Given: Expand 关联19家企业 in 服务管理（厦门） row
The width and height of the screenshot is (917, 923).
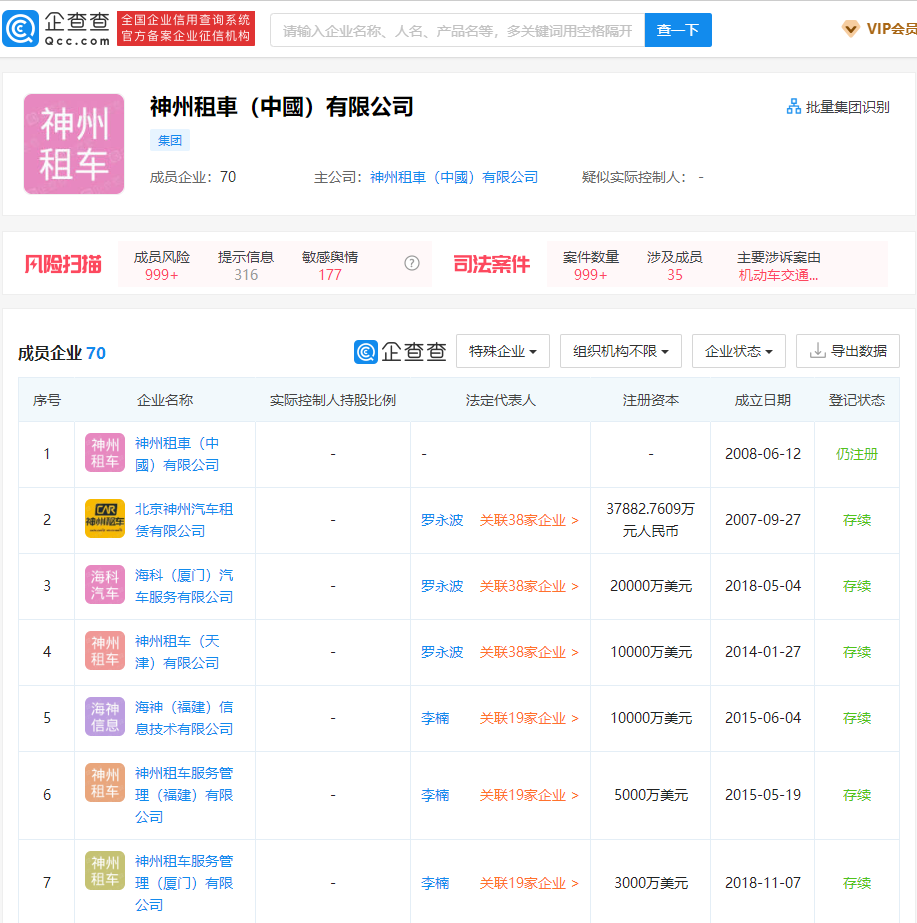Looking at the screenshot, I should [529, 883].
